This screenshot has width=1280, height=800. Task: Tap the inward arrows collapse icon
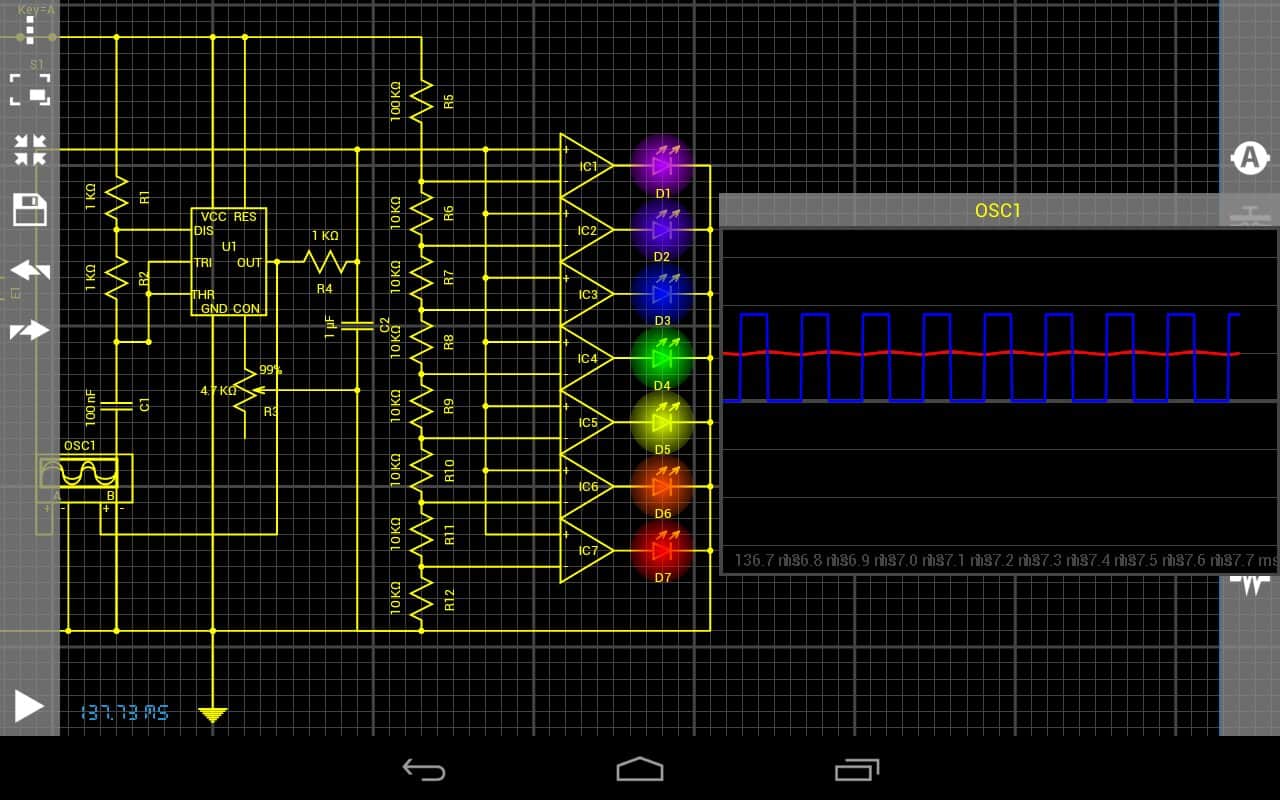[x=30, y=150]
